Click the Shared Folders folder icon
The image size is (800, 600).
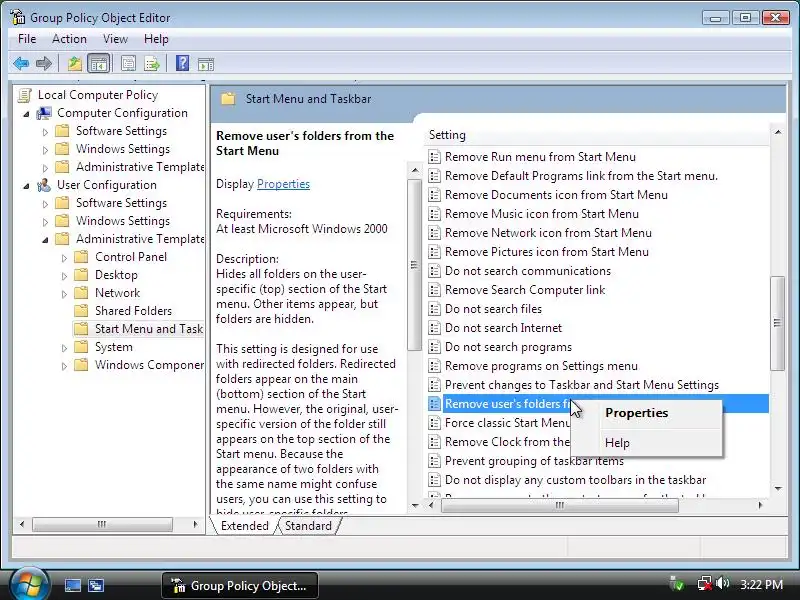[x=81, y=310]
